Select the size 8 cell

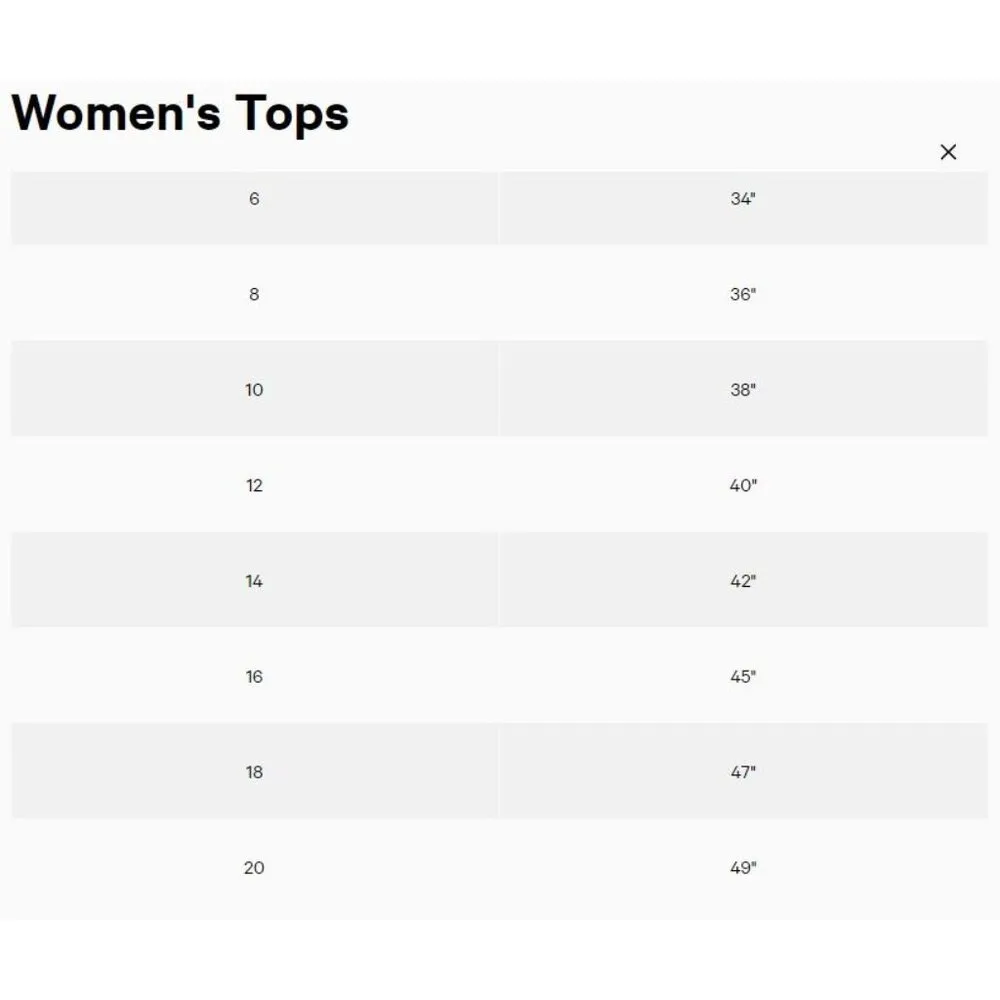pos(254,294)
